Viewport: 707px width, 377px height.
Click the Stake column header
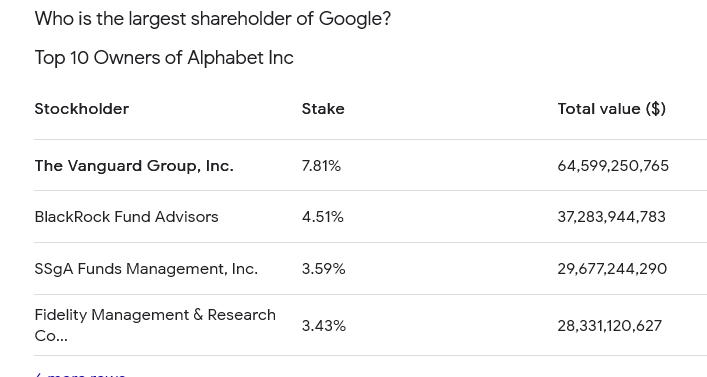click(x=323, y=109)
